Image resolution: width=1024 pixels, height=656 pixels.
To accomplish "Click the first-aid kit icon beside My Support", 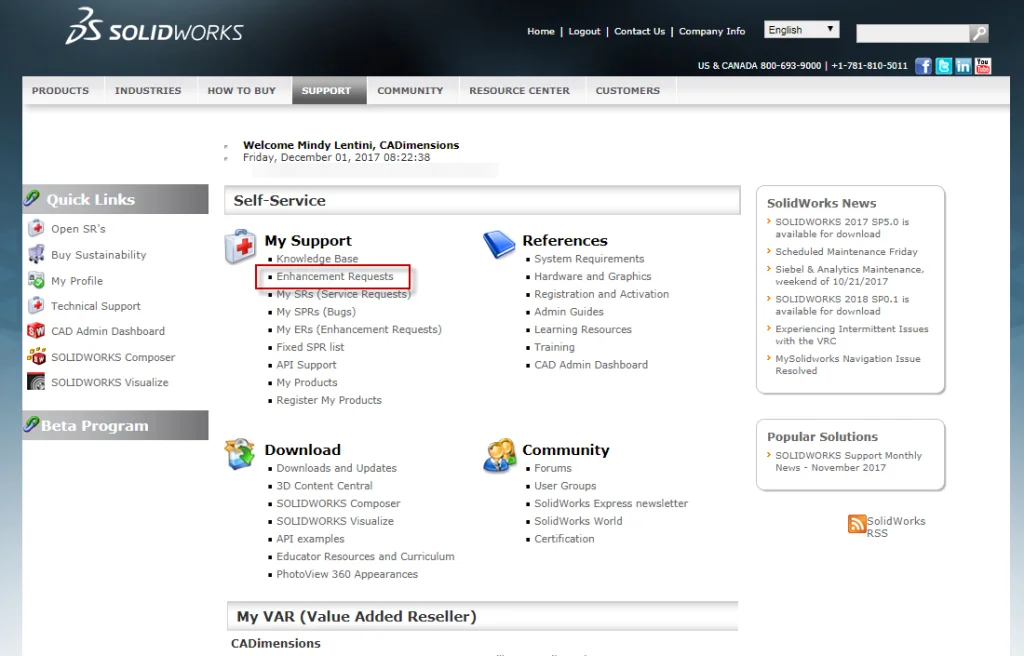I will [x=238, y=247].
